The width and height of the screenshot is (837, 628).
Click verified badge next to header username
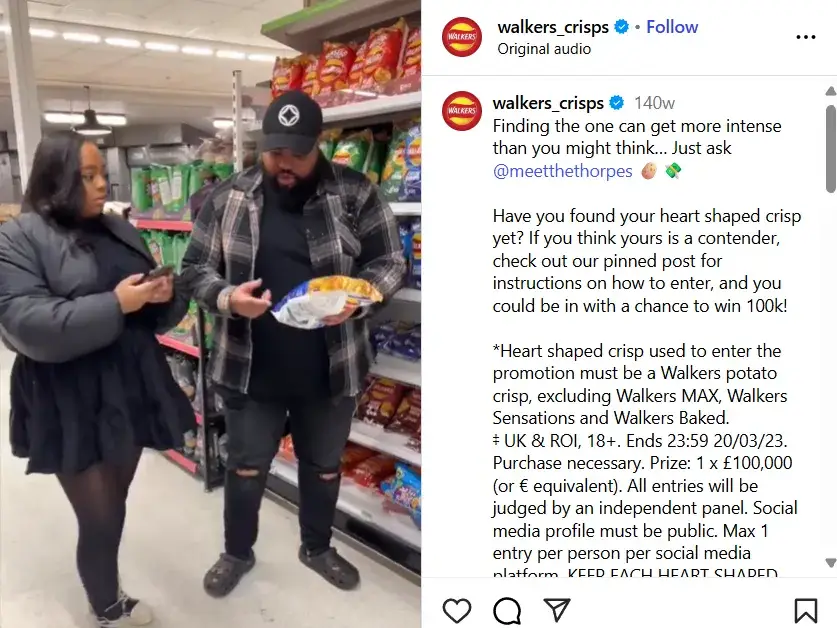point(621,26)
